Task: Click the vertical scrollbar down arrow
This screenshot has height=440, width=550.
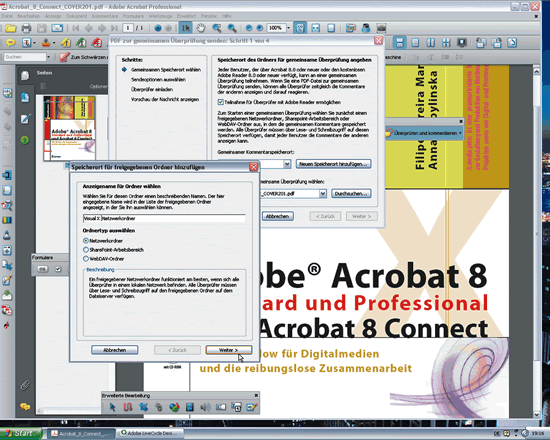Action: tap(537, 414)
